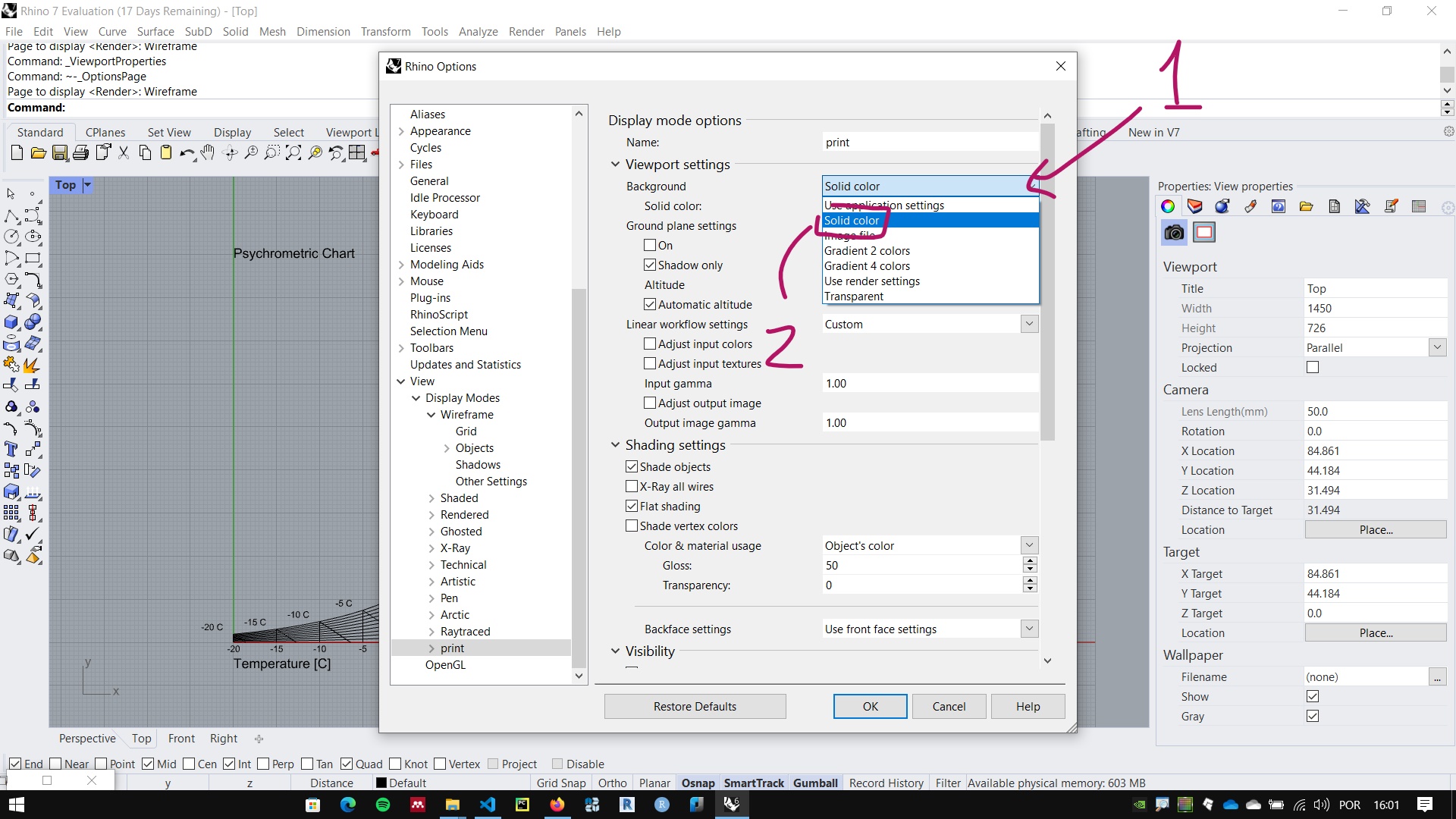1456x819 pixels.
Task: Click the Zoom window icon
Action: [272, 153]
